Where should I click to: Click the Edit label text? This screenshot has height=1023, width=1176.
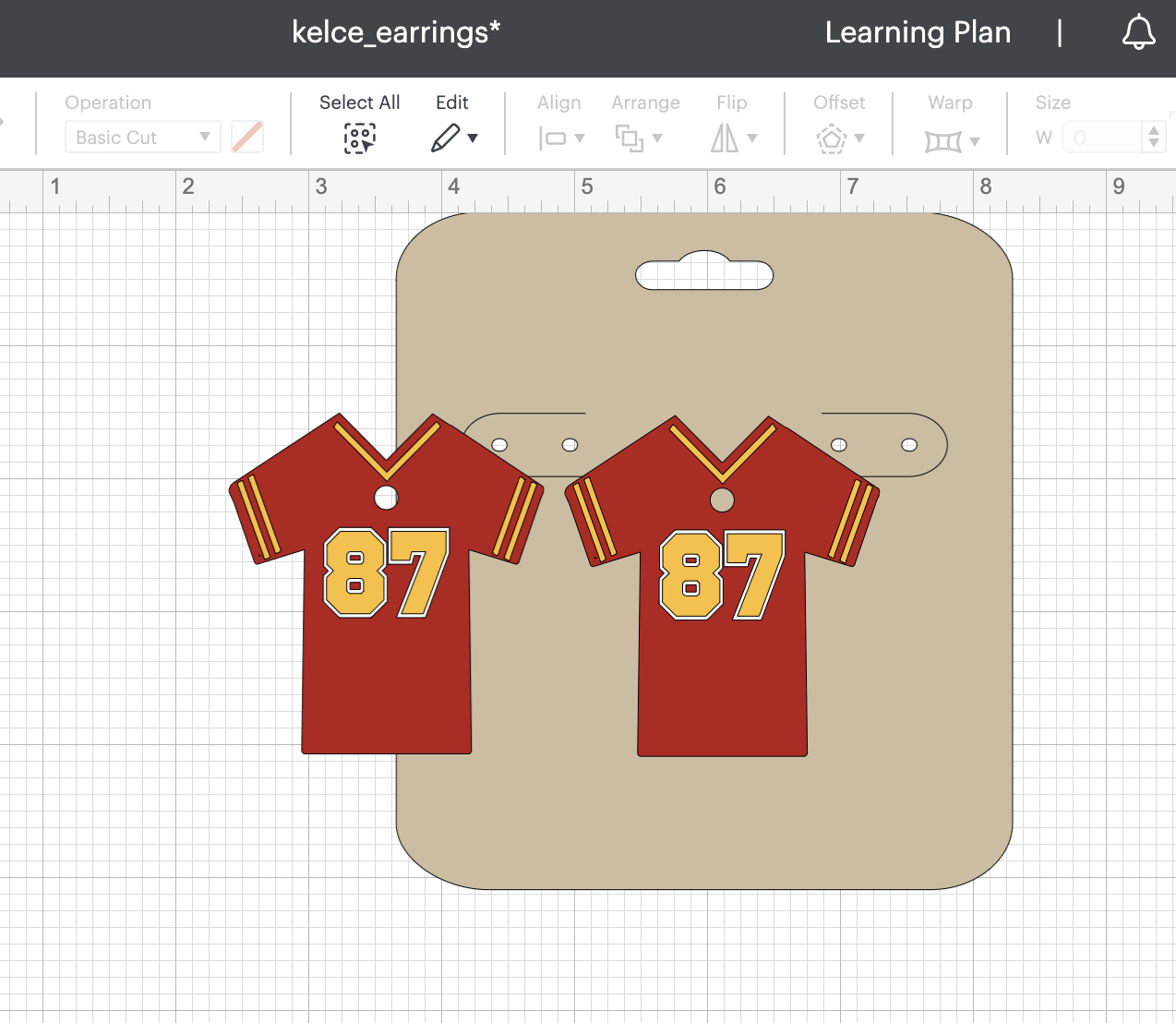point(452,102)
